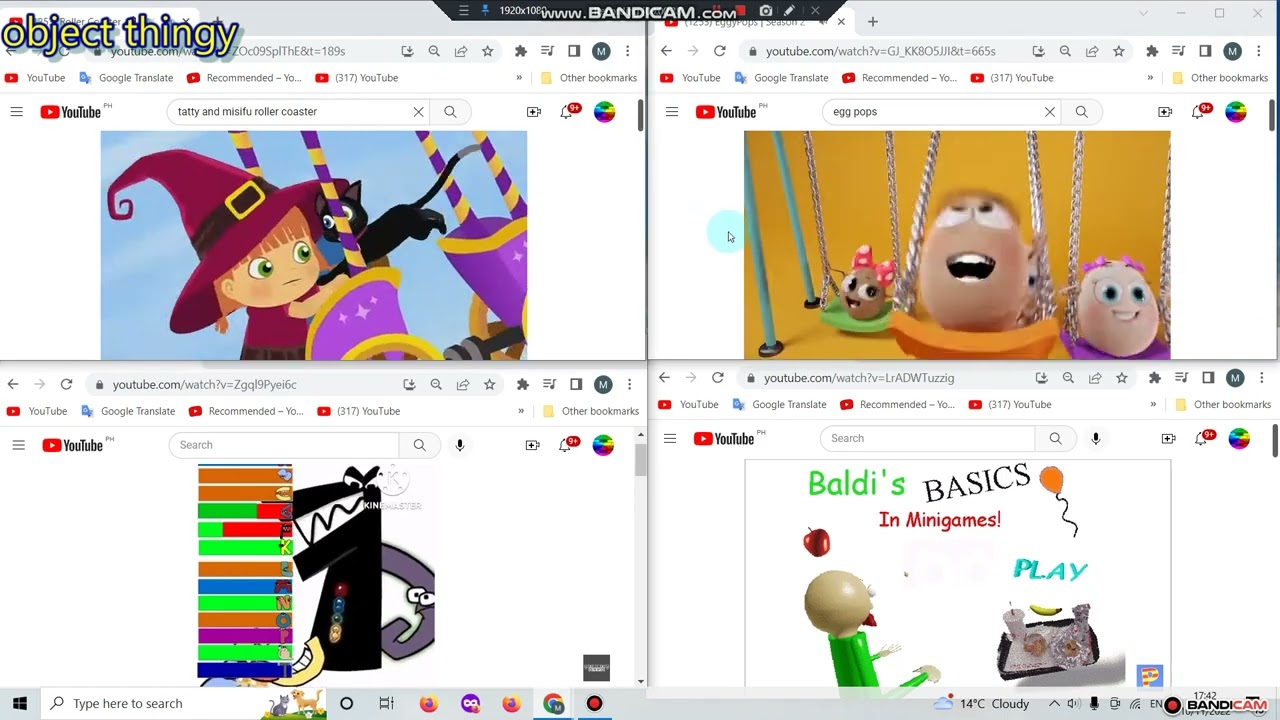Image resolution: width=1280 pixels, height=720 pixels.
Task: Open Chrome three-dot menu in egg pops window
Action: pyautogui.click(x=1258, y=51)
